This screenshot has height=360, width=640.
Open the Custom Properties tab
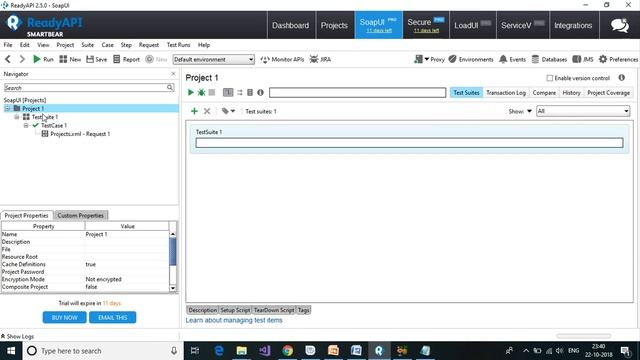click(80, 216)
